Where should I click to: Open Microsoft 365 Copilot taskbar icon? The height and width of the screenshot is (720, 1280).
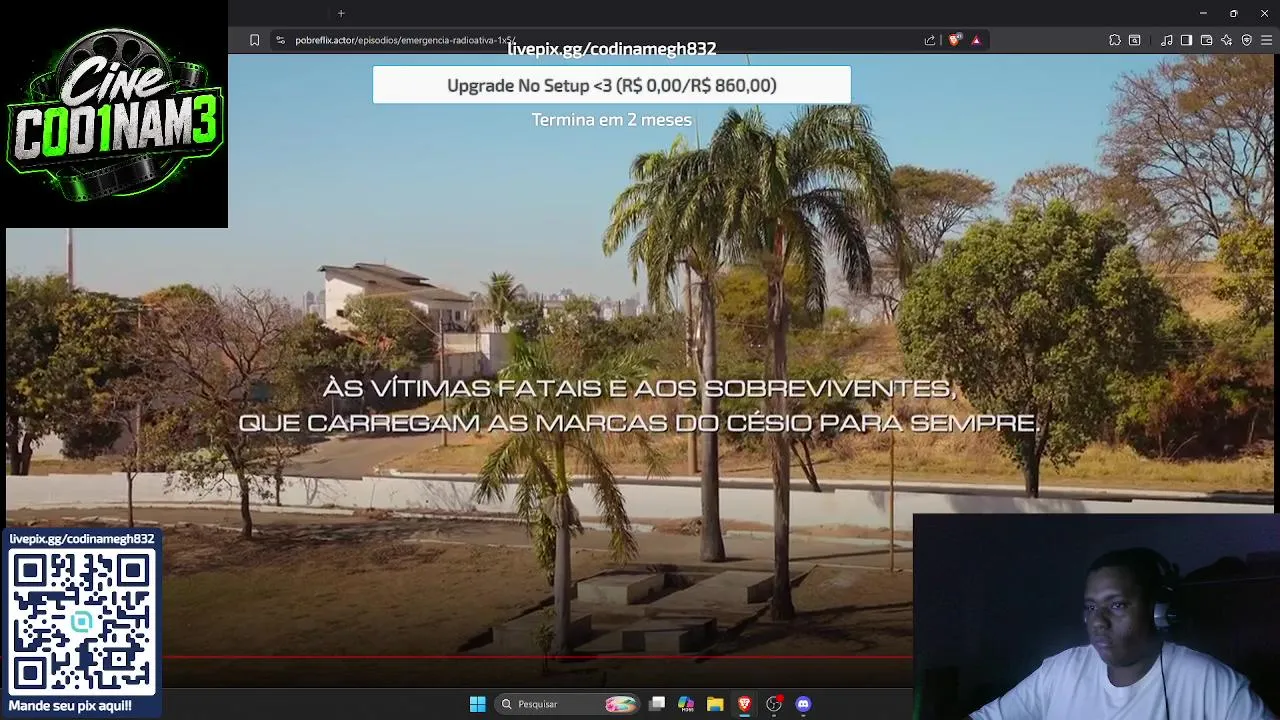pyautogui.click(x=686, y=704)
